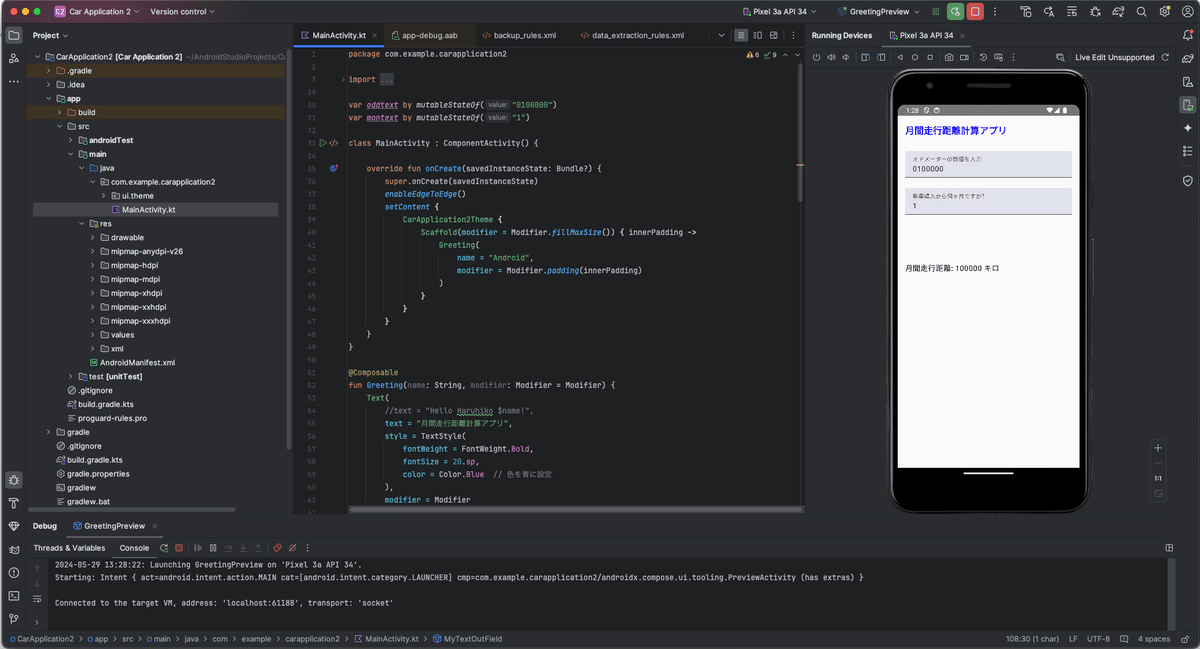The width and height of the screenshot is (1200, 649).
Task: Toggle Running Devices tool window in right sidebar
Action: coord(1187,104)
